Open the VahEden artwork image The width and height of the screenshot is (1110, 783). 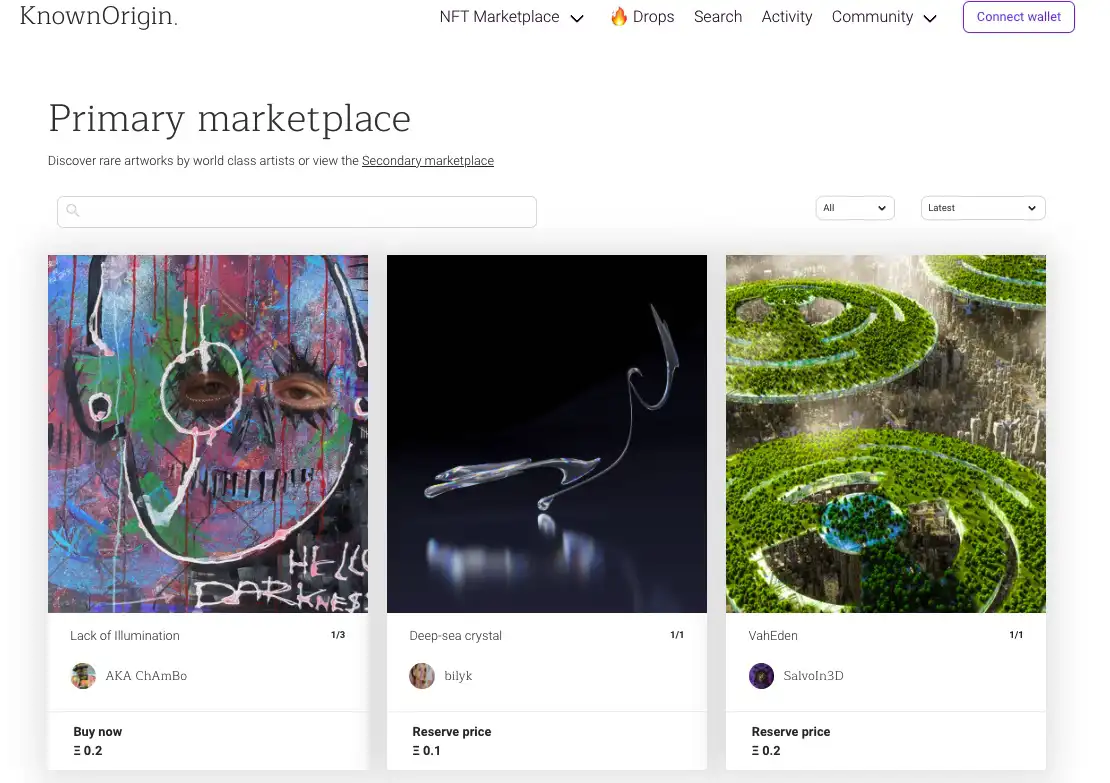click(x=886, y=433)
